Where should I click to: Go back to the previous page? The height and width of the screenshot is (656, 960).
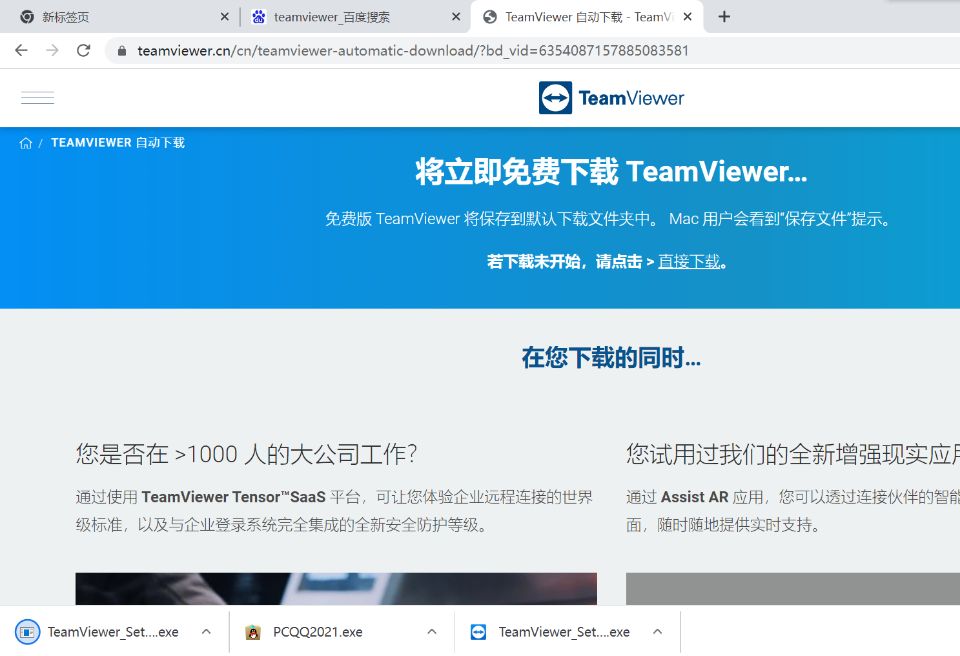[21, 50]
